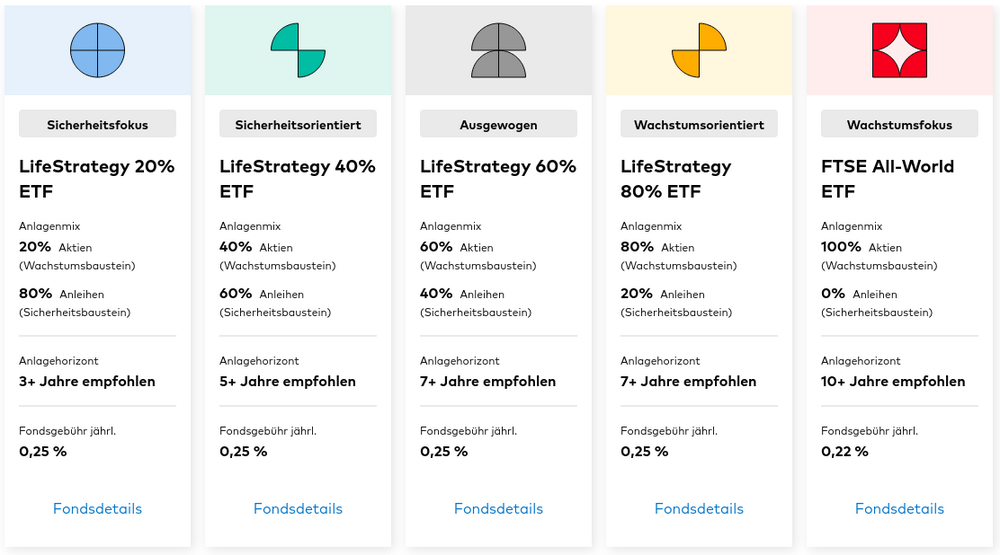The image size is (1000, 555).
Task: Select the Sicherheitsorientiert label
Action: 298,125
